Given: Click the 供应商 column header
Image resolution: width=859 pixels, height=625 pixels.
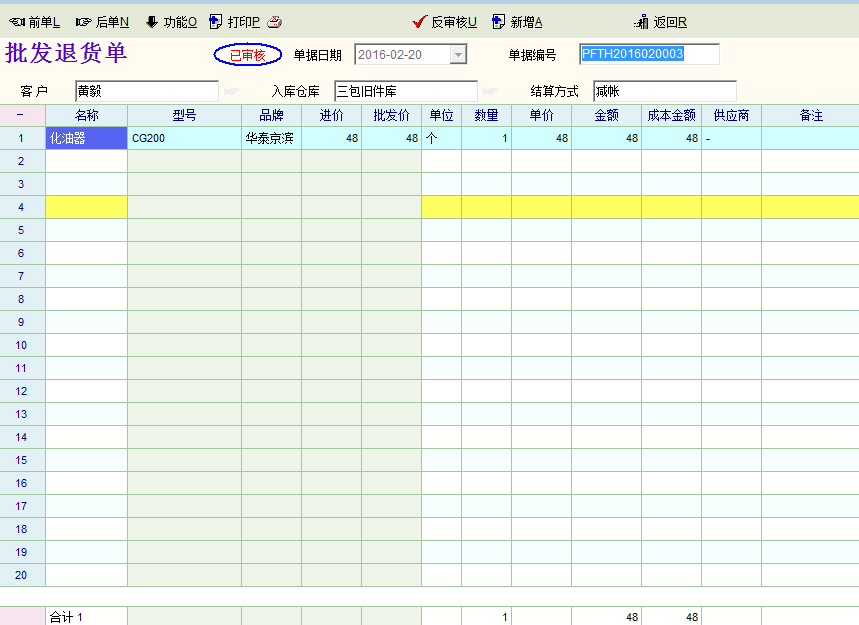Looking at the screenshot, I should point(731,115).
